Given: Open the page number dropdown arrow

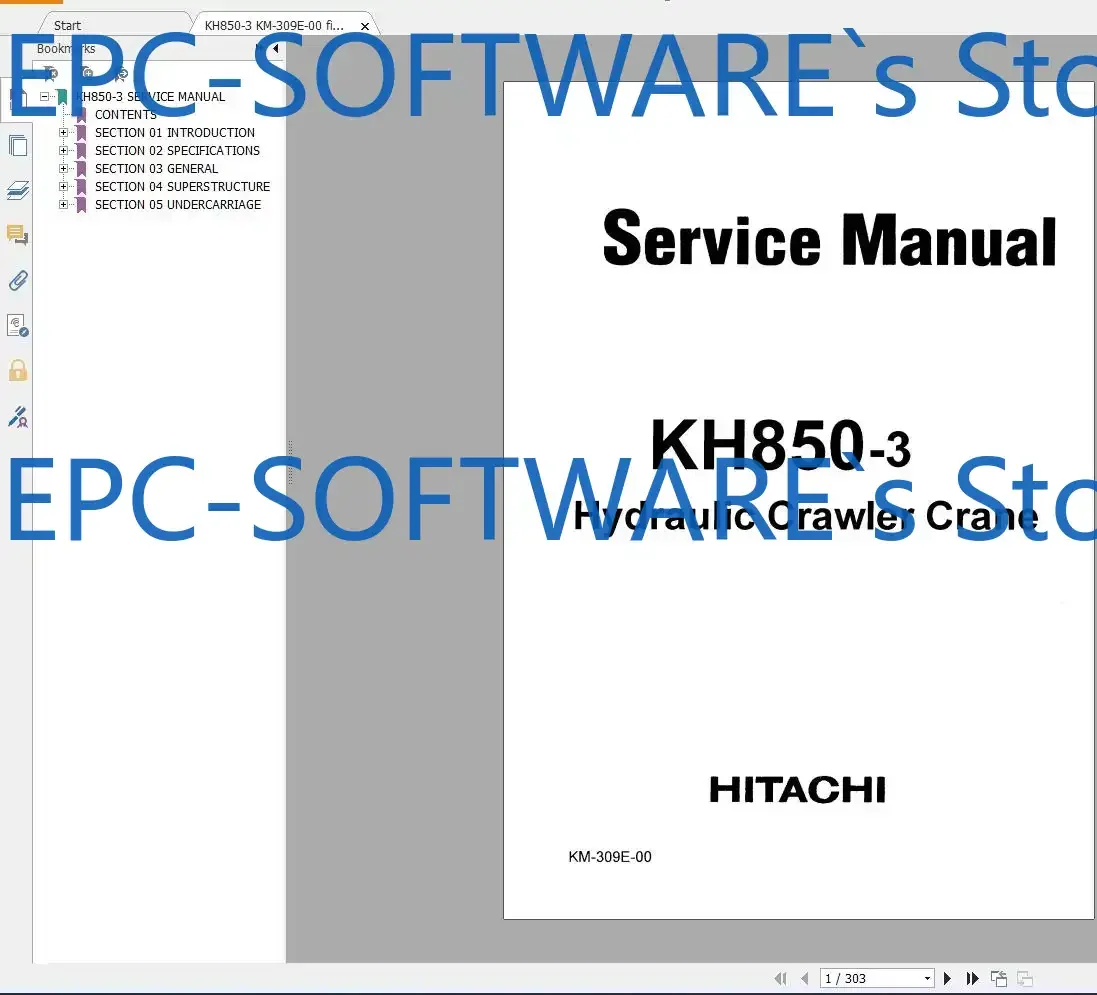Looking at the screenshot, I should coord(927,978).
